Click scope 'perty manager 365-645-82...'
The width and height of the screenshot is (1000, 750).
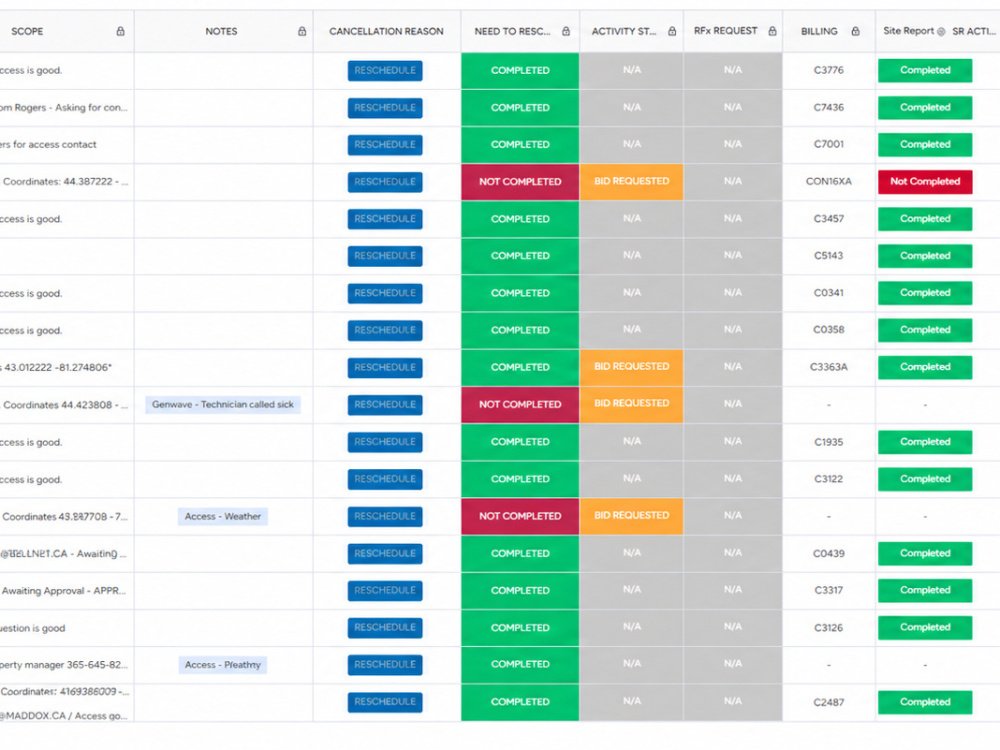tap(64, 665)
